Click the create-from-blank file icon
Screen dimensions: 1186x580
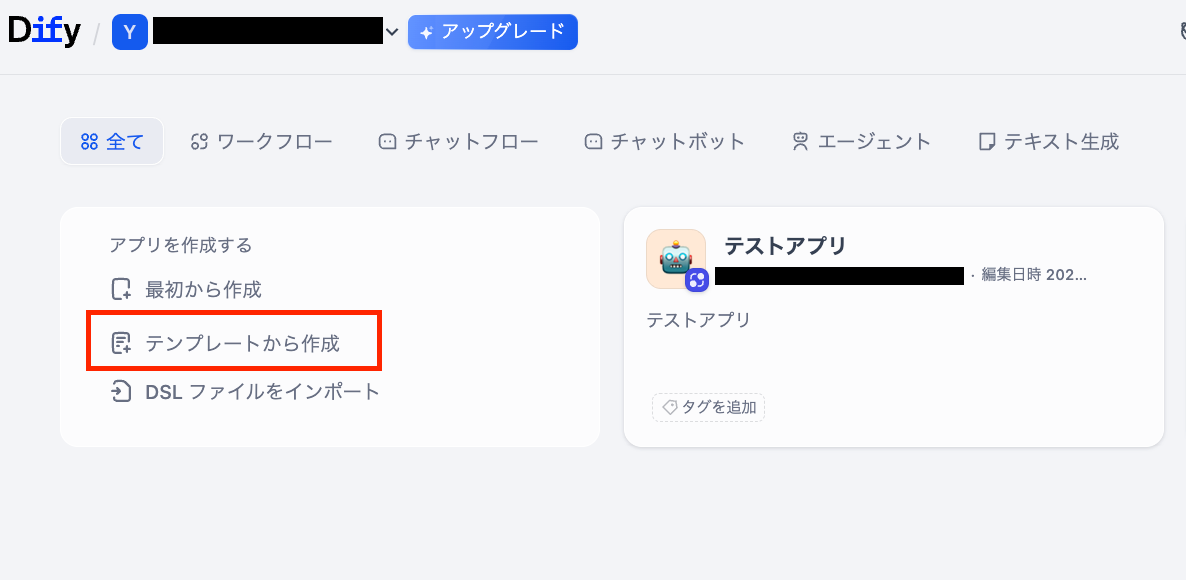point(121,290)
